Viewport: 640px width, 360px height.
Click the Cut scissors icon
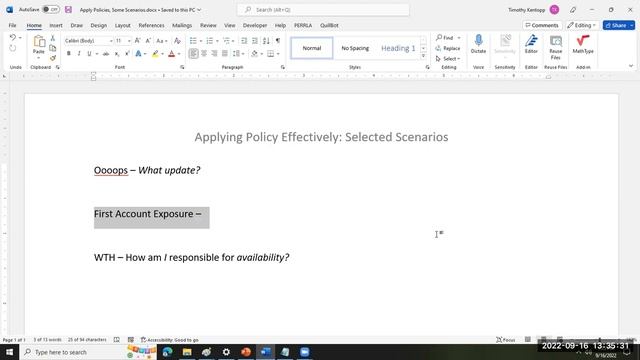53,38
